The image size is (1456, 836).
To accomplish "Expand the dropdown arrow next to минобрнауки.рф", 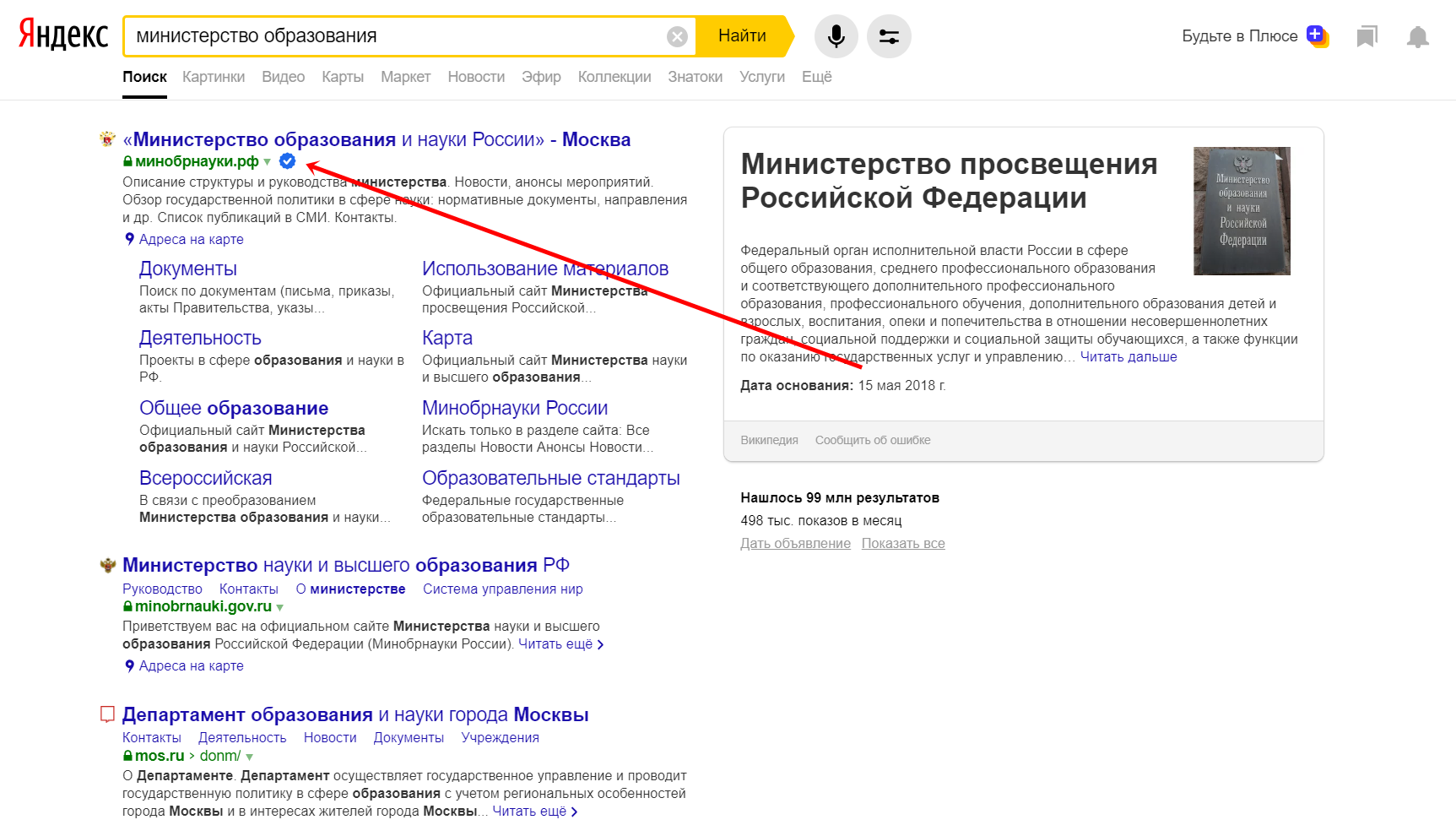I will [x=265, y=162].
